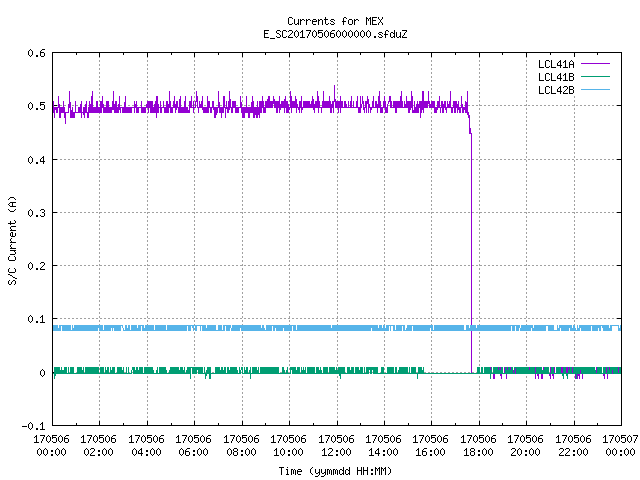Screen dimensions: 640x480
Task: Click the 170507 00:00 x-axis tick label
Action: [620, 446]
